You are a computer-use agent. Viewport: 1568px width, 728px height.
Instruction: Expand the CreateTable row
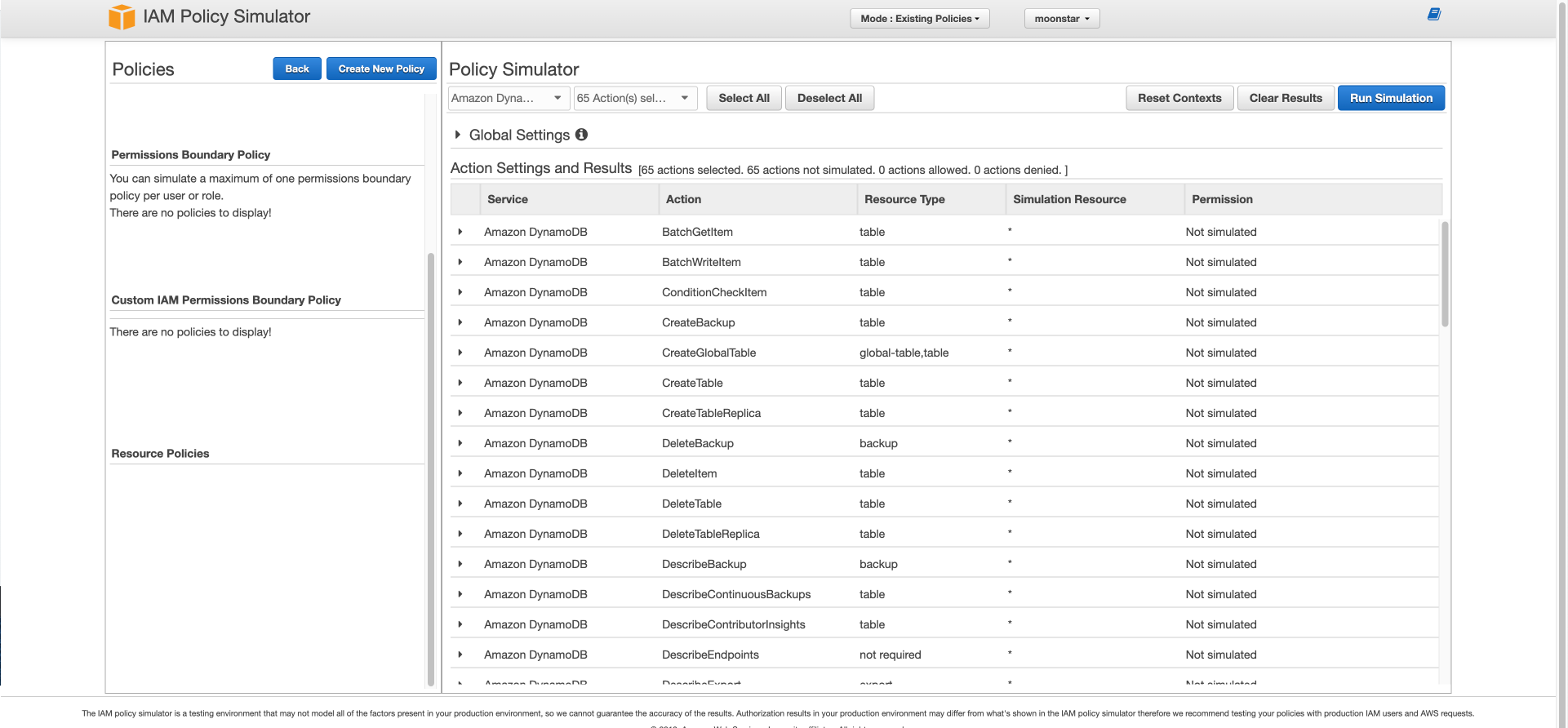click(x=460, y=383)
